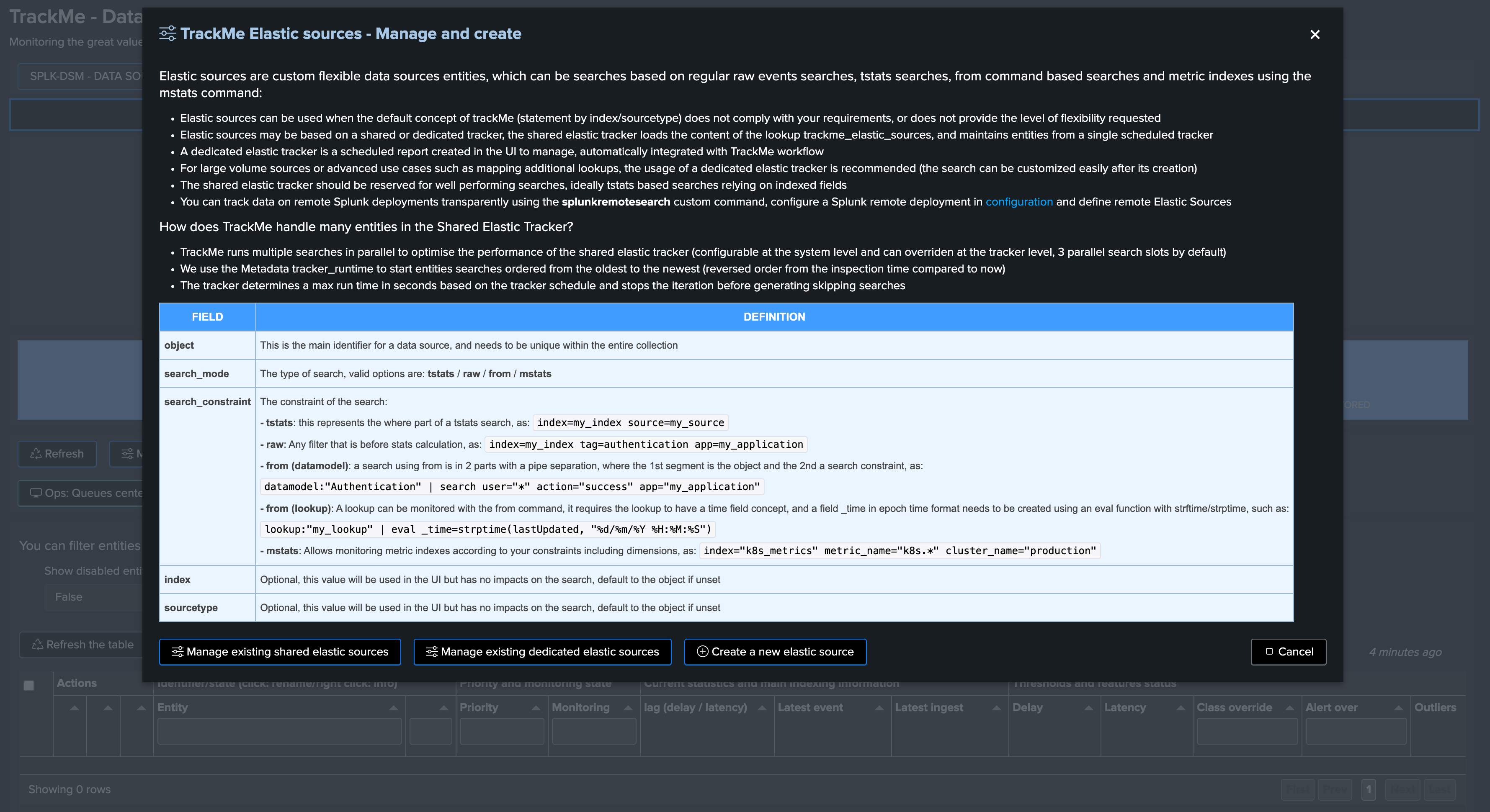Open Manage existing dedicated elastic sources
Viewport: 1490px width, 812px height.
pos(543,651)
